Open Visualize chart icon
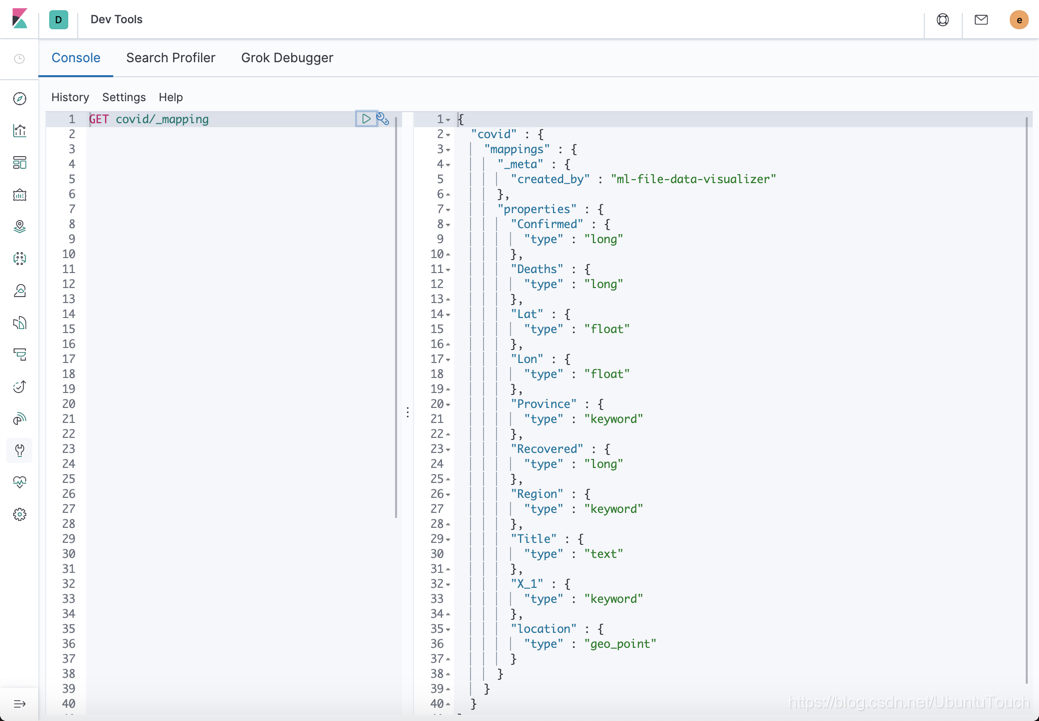 pyautogui.click(x=19, y=131)
